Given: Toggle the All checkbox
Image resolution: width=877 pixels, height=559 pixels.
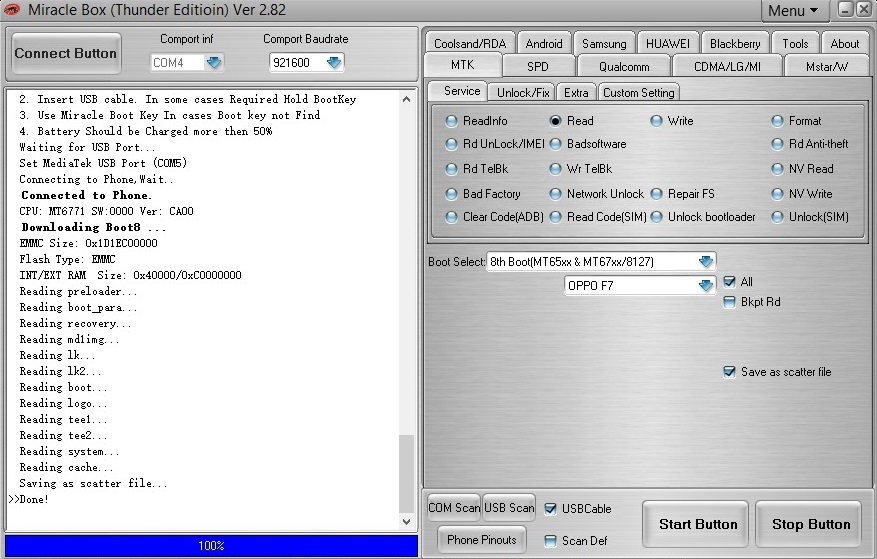Looking at the screenshot, I should pos(729,281).
